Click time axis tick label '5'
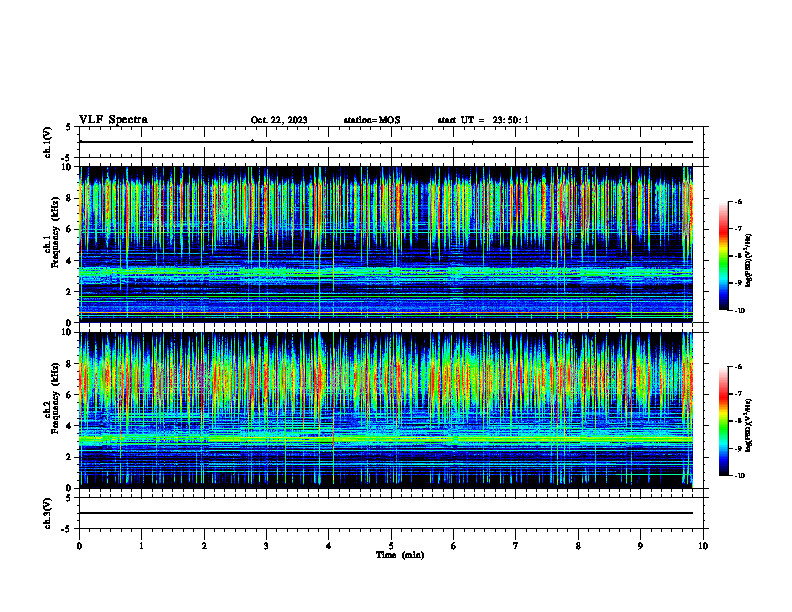Screen dimensions: 792x612 click(x=391, y=546)
